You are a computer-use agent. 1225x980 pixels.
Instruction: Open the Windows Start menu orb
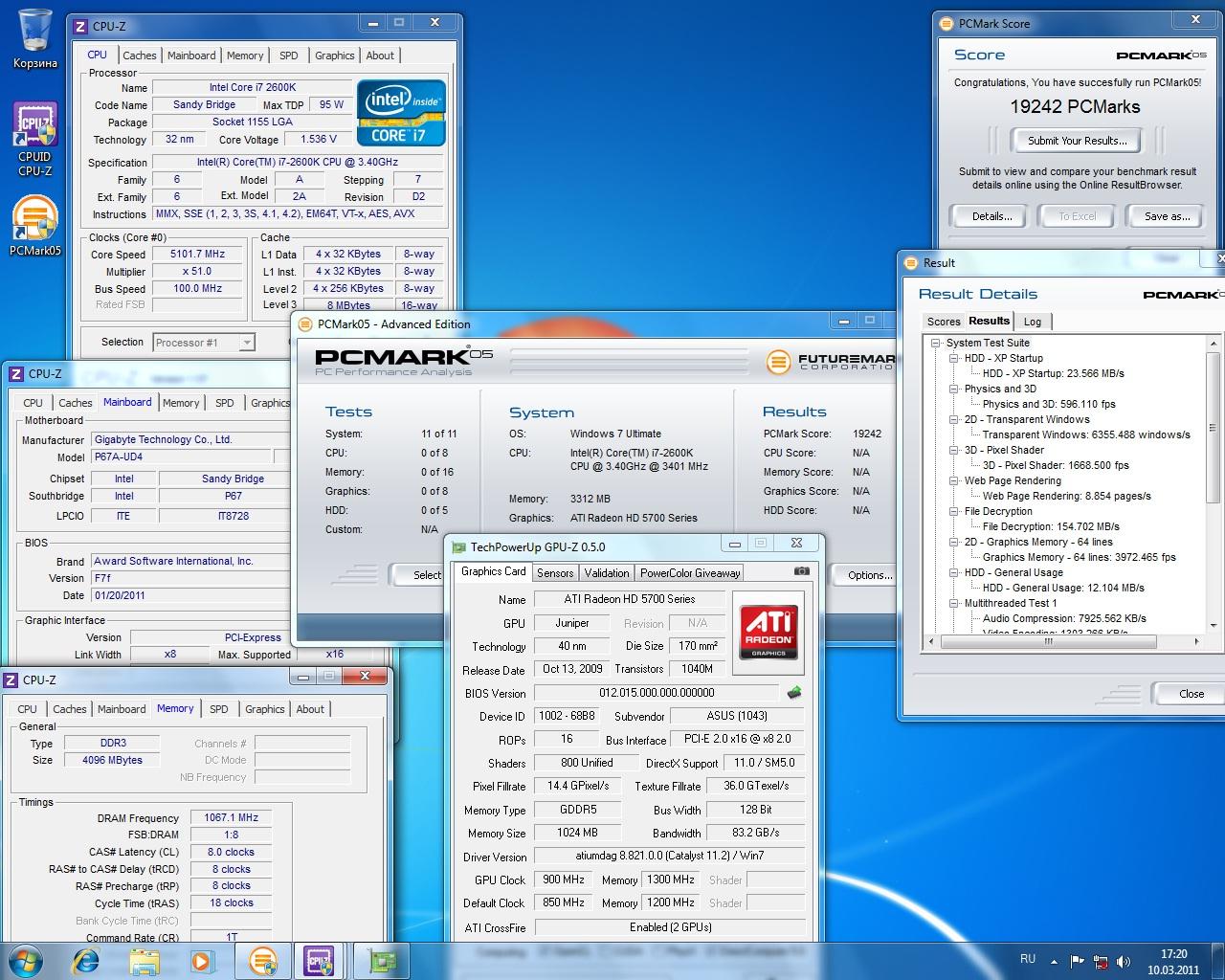26,960
